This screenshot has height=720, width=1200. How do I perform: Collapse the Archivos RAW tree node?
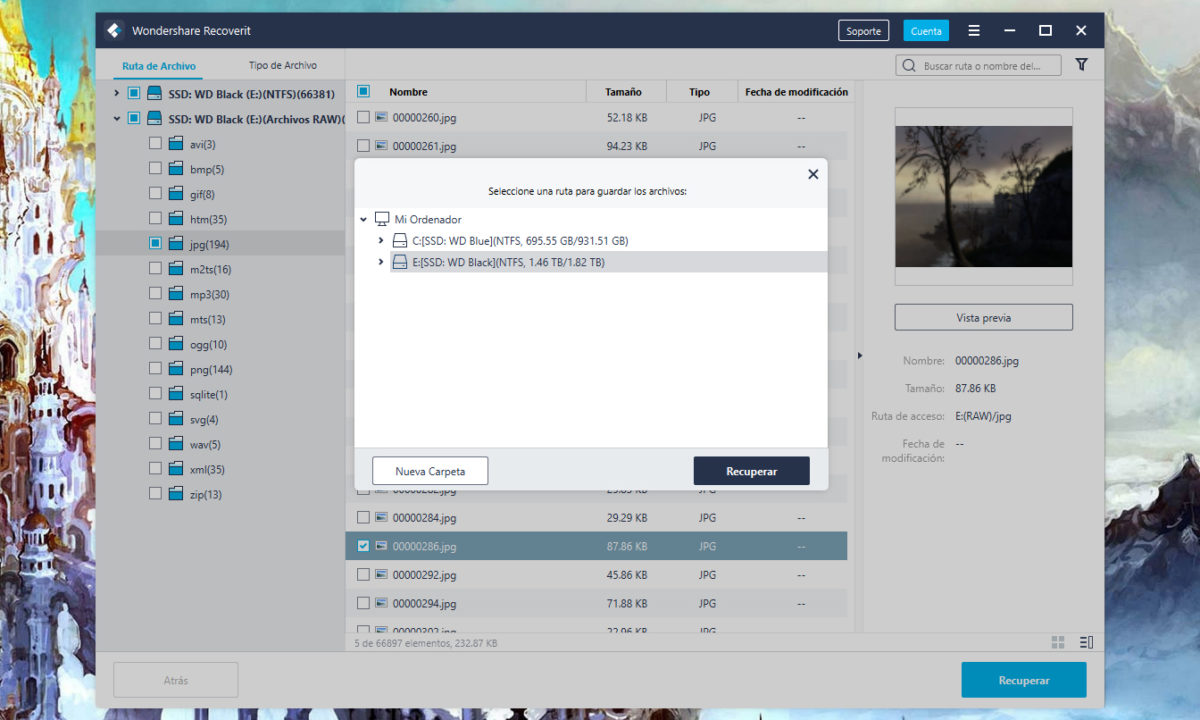pyautogui.click(x=117, y=119)
